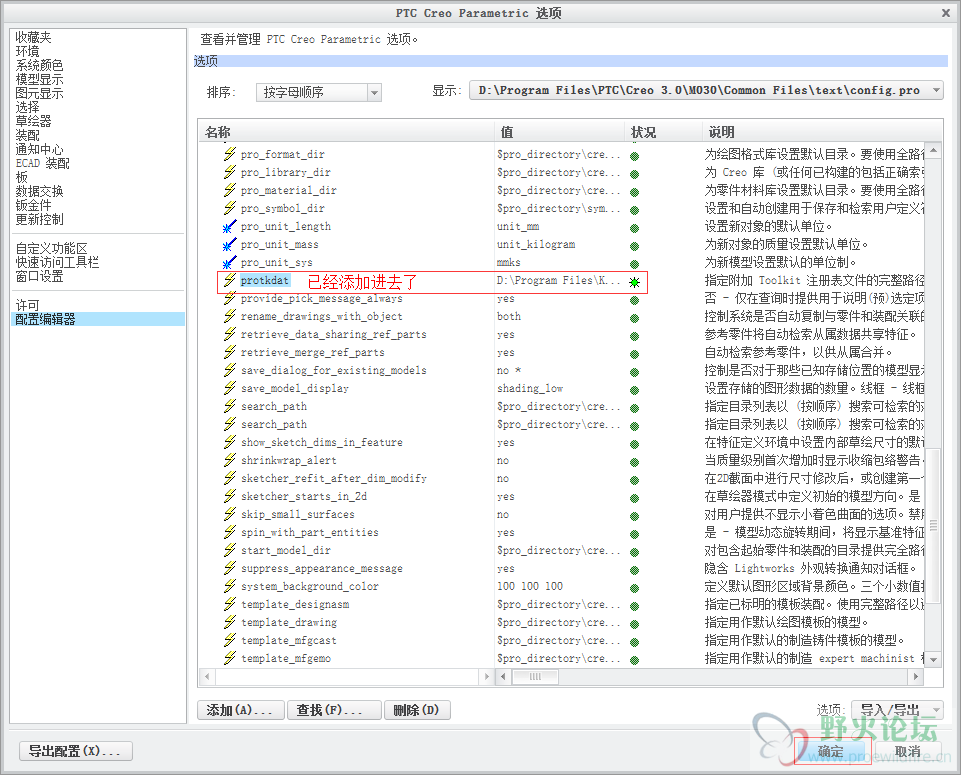The image size is (961, 775).
Task: Select 环境 in the left category list
Action: click(28, 51)
